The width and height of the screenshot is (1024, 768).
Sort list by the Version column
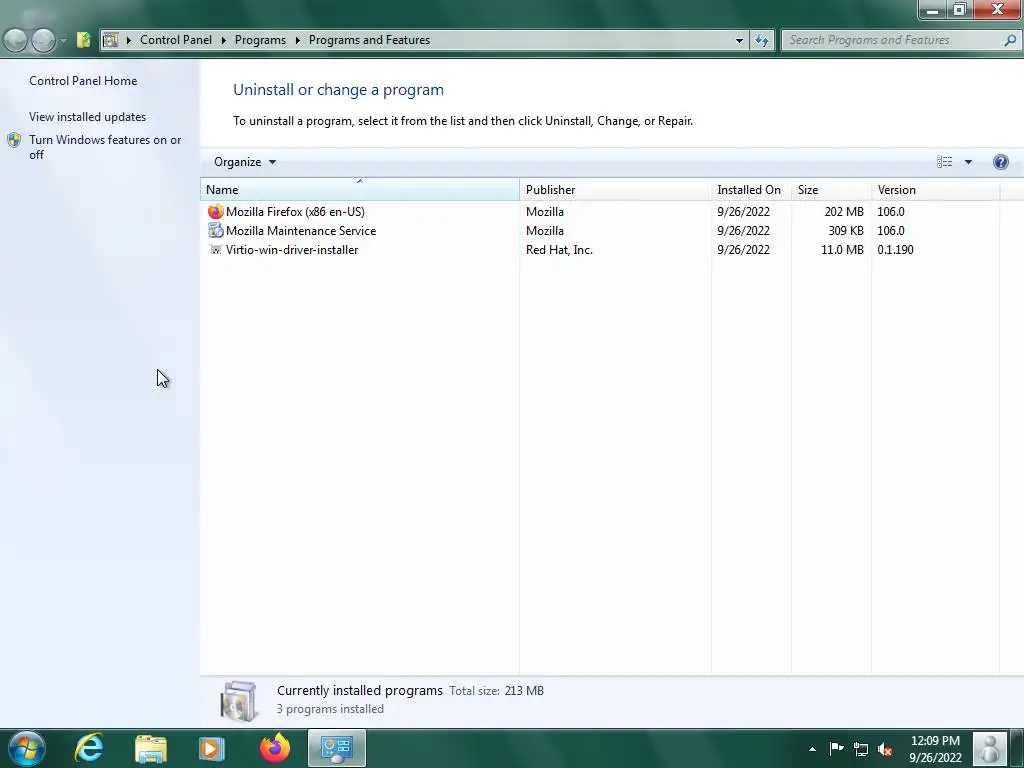[935, 189]
